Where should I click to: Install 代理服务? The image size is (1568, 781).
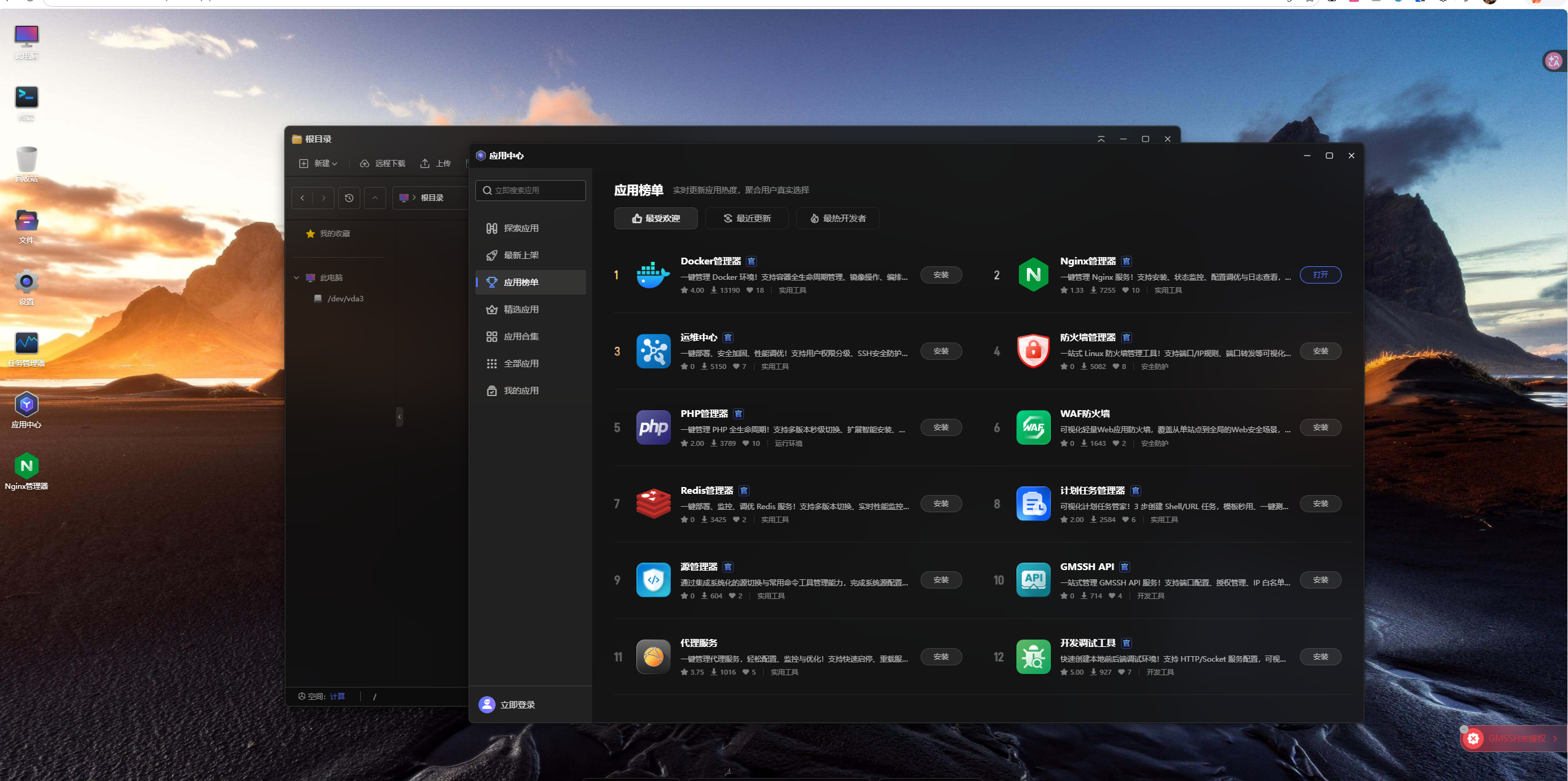(x=941, y=657)
